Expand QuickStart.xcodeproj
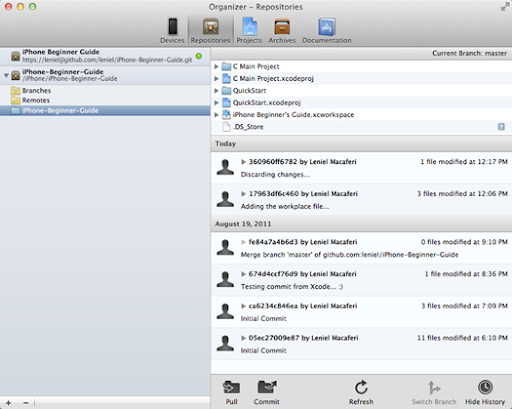Viewport: 512px width, 409px height. click(216, 103)
